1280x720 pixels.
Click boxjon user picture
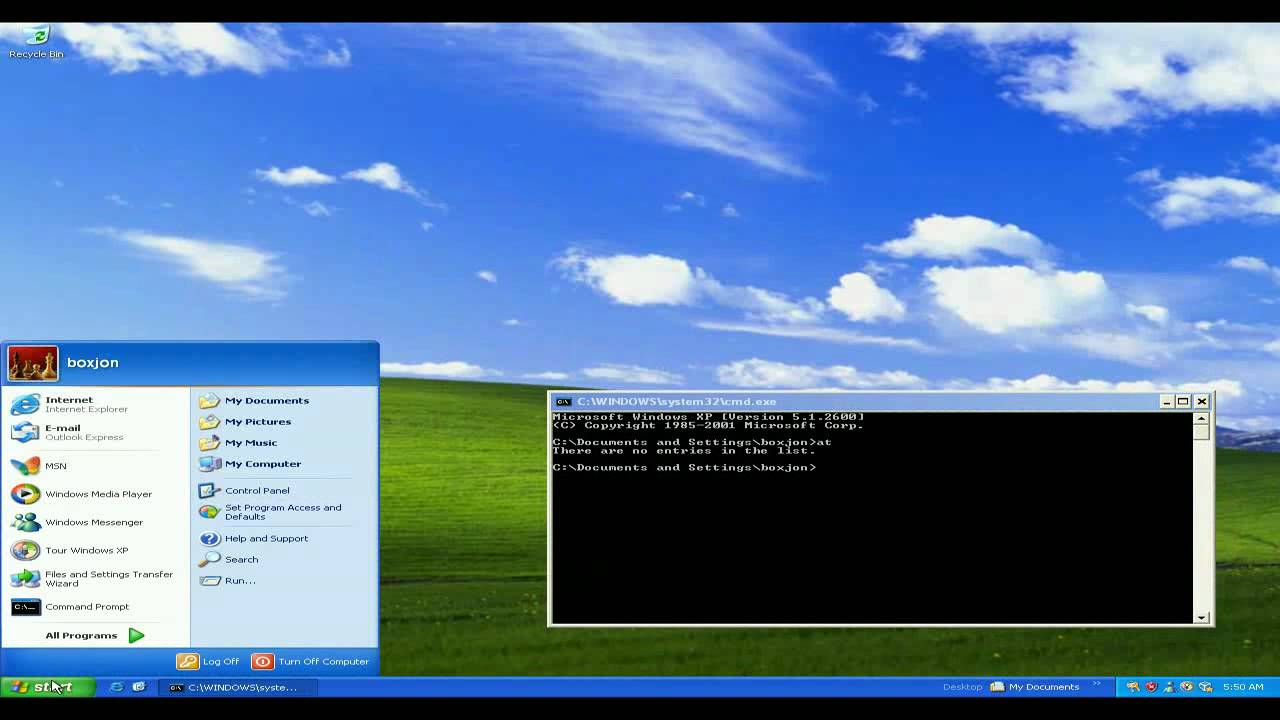click(33, 364)
